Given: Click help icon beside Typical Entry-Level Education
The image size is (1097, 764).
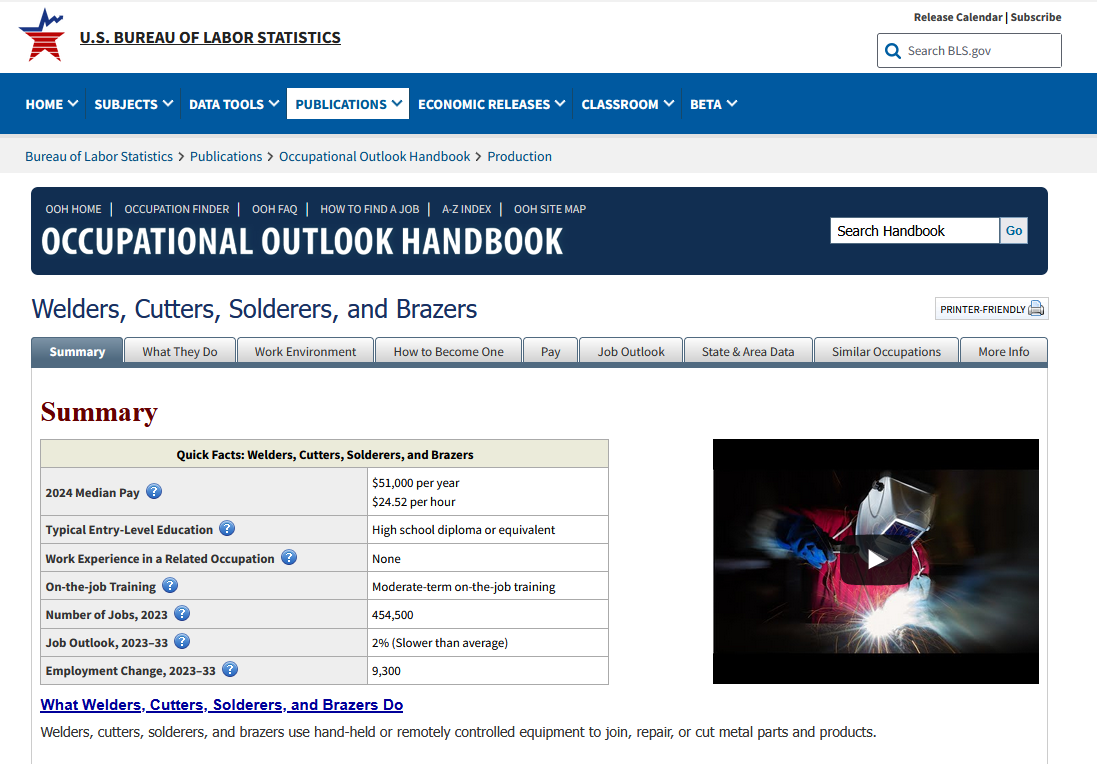Looking at the screenshot, I should (x=227, y=529).
